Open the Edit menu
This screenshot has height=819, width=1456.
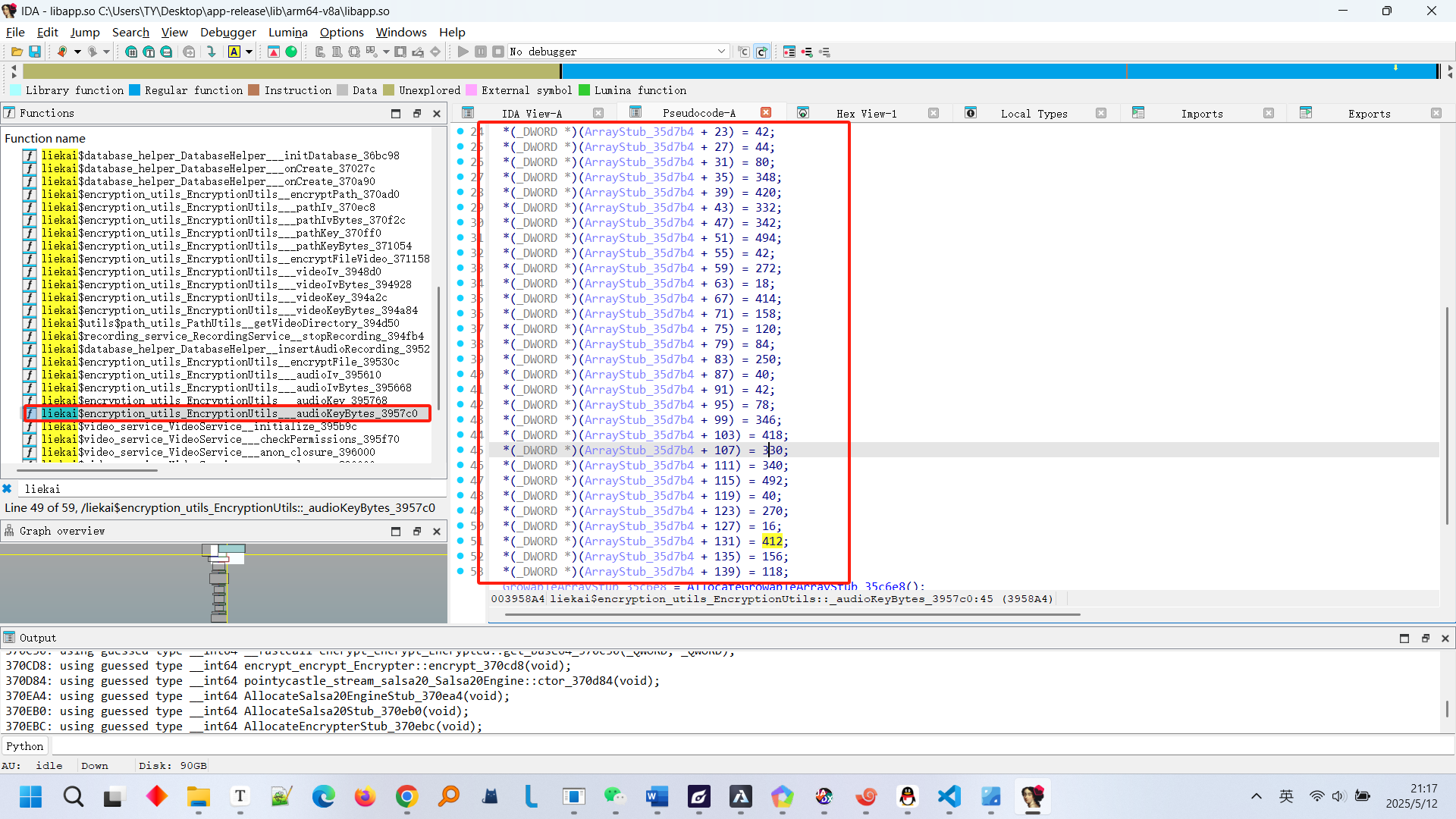(x=47, y=32)
